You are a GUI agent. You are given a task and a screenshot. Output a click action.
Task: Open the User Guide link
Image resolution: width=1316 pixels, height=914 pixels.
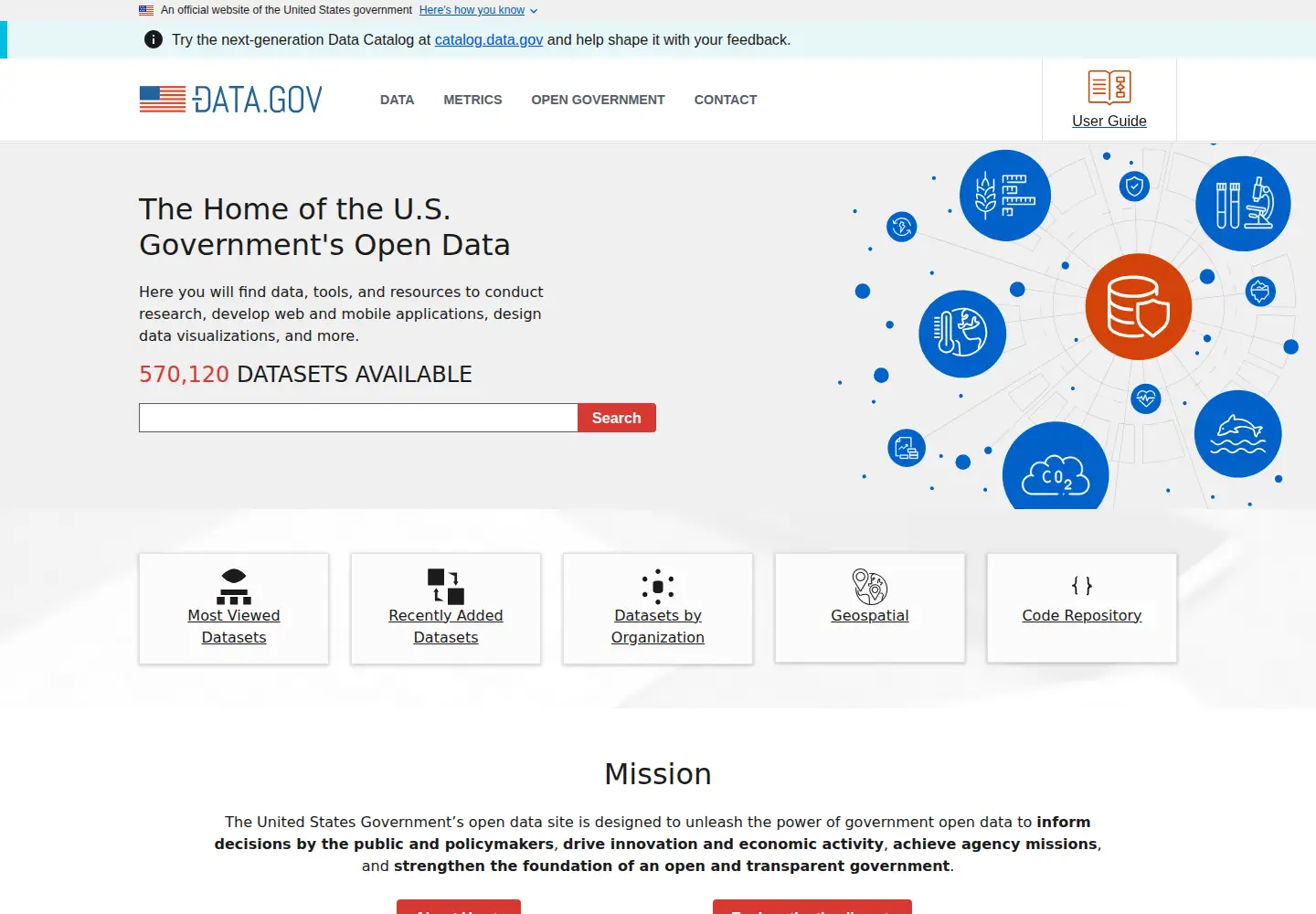(x=1109, y=121)
